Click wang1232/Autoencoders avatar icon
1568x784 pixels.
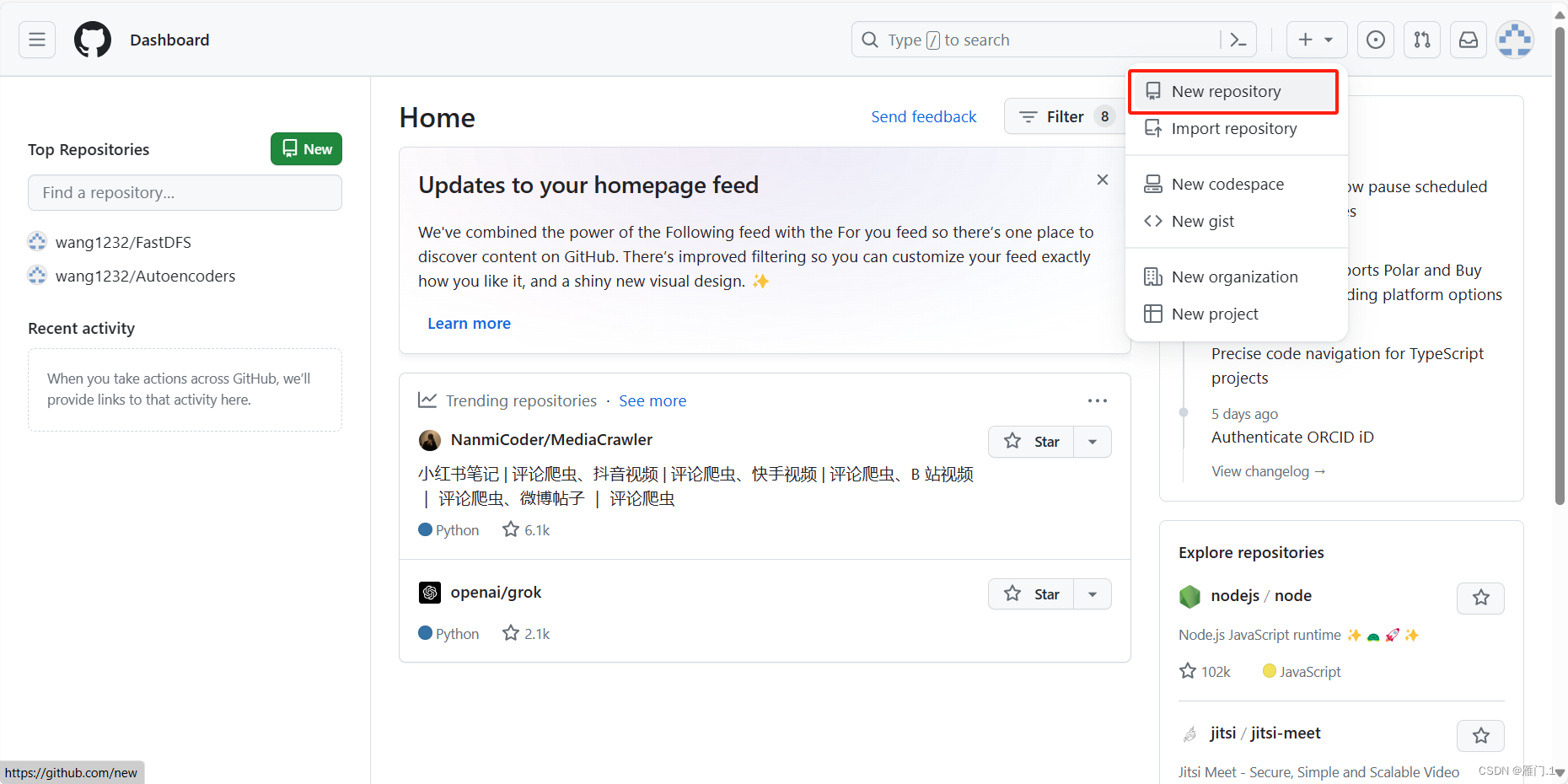pyautogui.click(x=37, y=275)
